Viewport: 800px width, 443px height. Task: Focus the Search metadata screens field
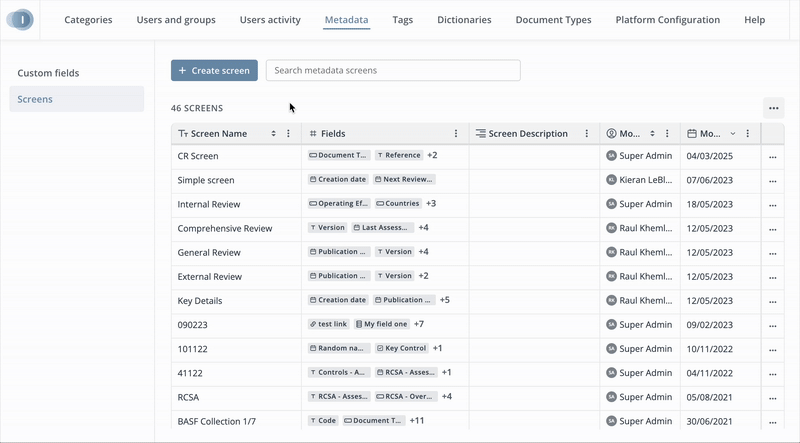(x=393, y=70)
